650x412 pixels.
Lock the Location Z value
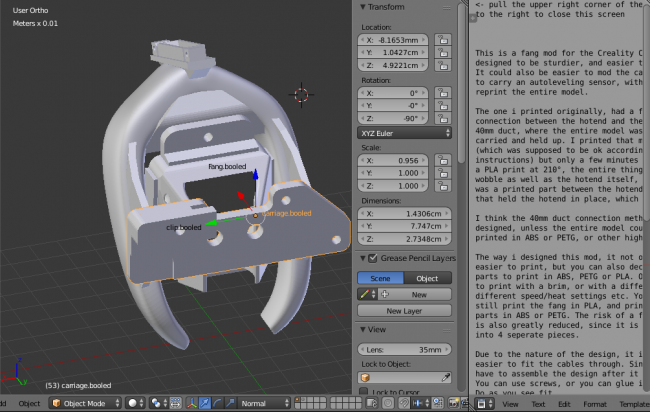point(443,65)
